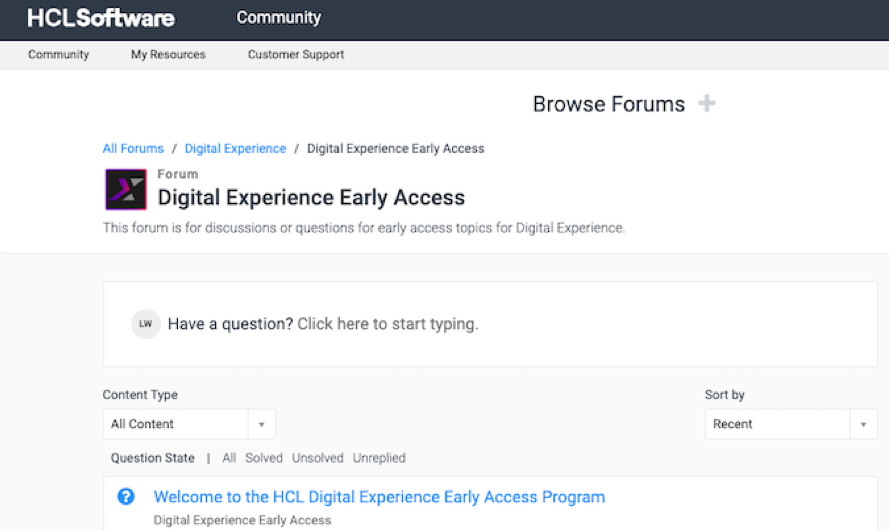889x531 pixels.
Task: Filter questions by Solved
Action: [x=264, y=458]
